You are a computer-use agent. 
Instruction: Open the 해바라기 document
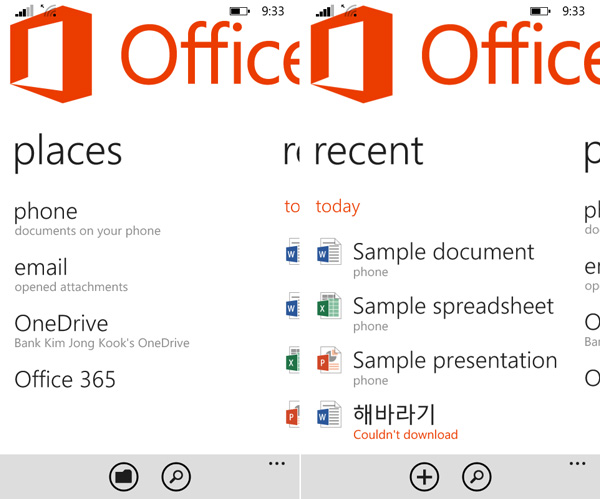(x=394, y=414)
